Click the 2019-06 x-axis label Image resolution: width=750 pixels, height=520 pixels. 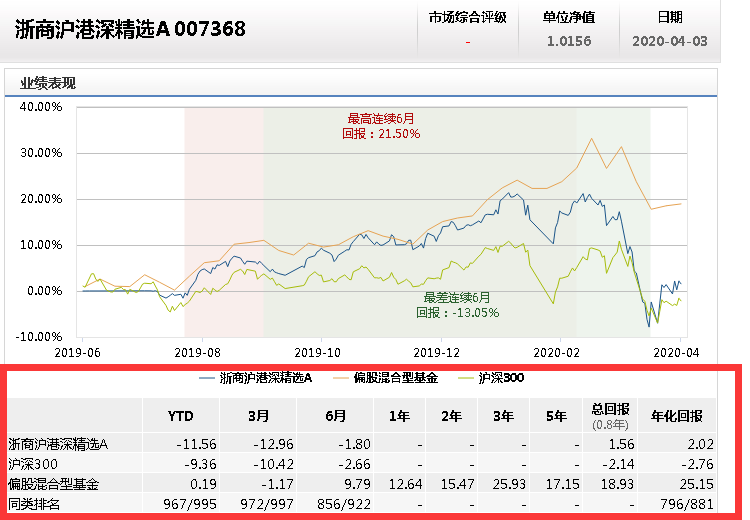tap(77, 353)
